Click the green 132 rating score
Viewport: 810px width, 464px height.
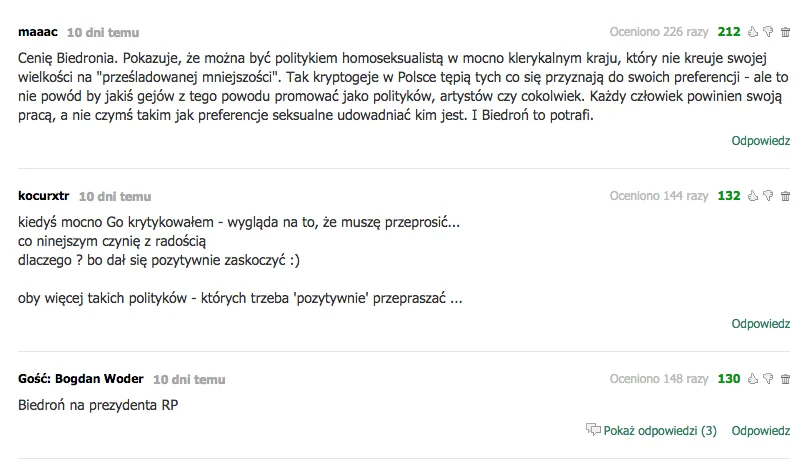[729, 196]
